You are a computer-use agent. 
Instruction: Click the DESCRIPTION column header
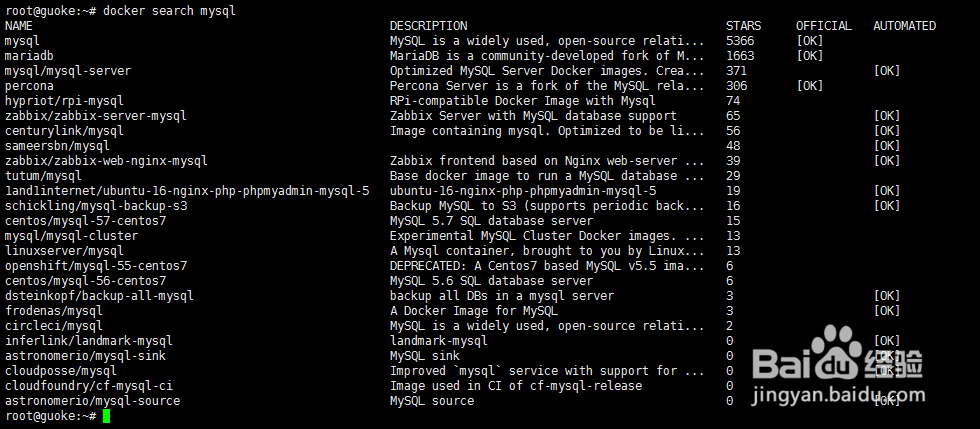(428, 26)
